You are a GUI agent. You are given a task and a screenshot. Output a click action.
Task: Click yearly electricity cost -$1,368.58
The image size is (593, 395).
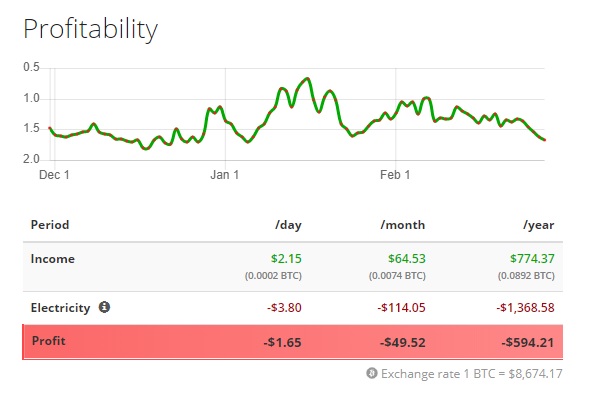525,308
